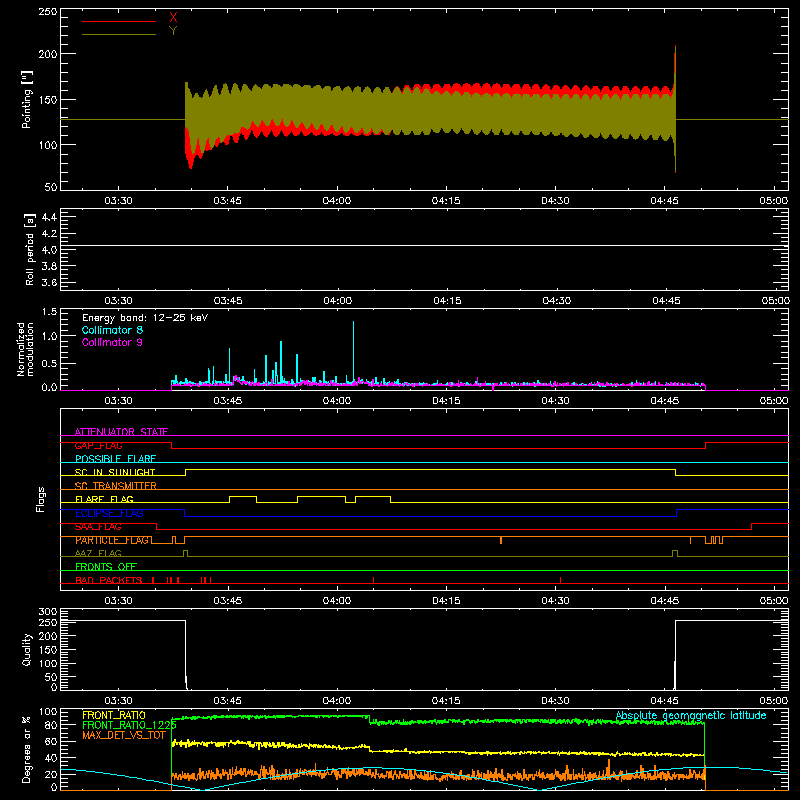Click the 4.4 tick on Roll period axis
This screenshot has width=800, height=800.
point(49,217)
